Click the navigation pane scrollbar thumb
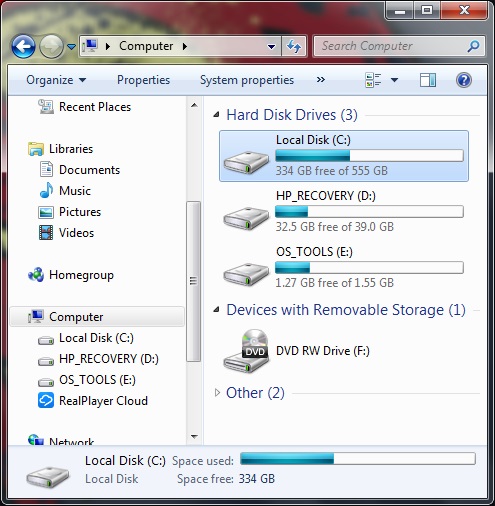Screen dimensions: 495x506 [x=193, y=281]
